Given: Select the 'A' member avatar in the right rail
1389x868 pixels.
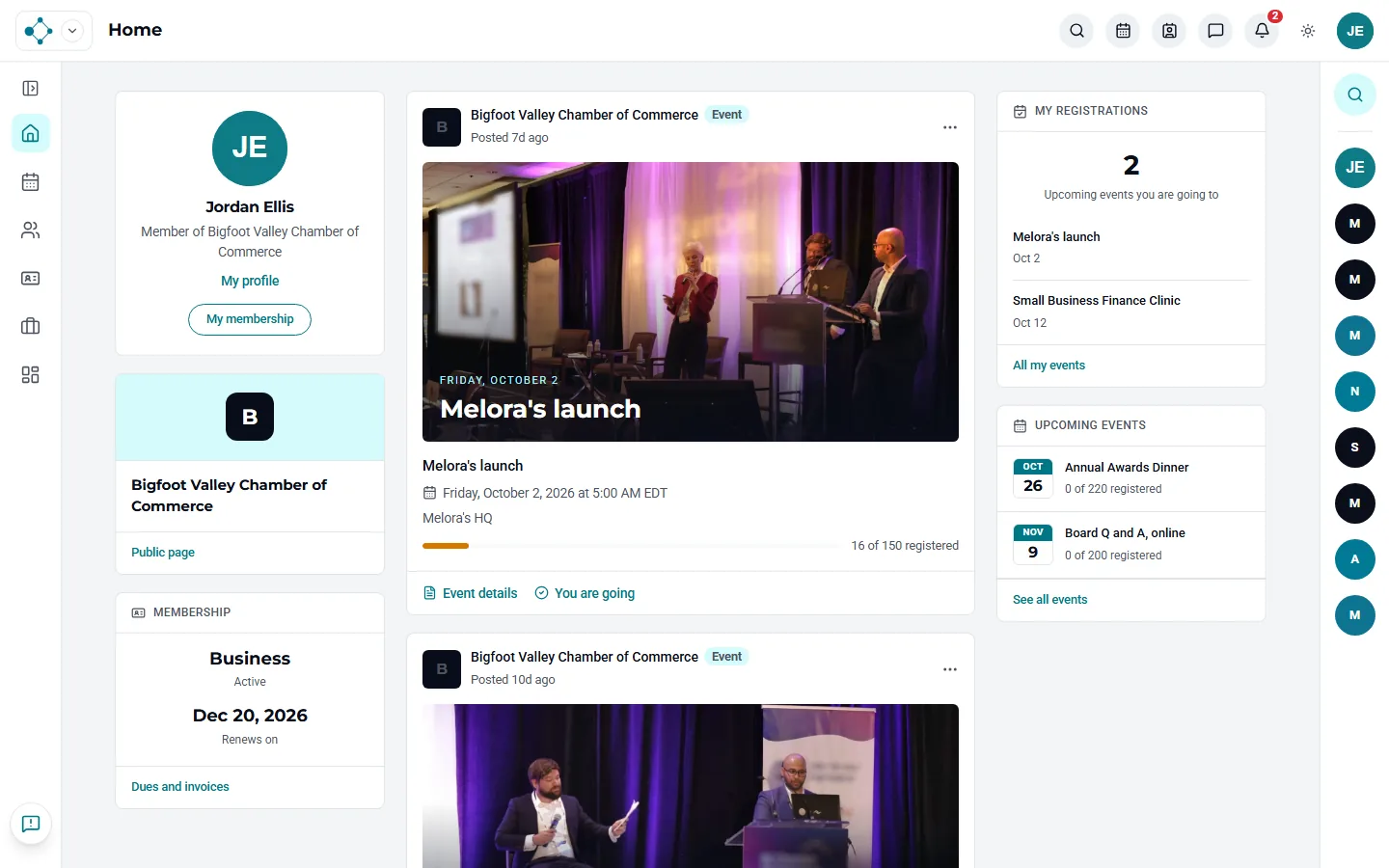Looking at the screenshot, I should [1355, 559].
